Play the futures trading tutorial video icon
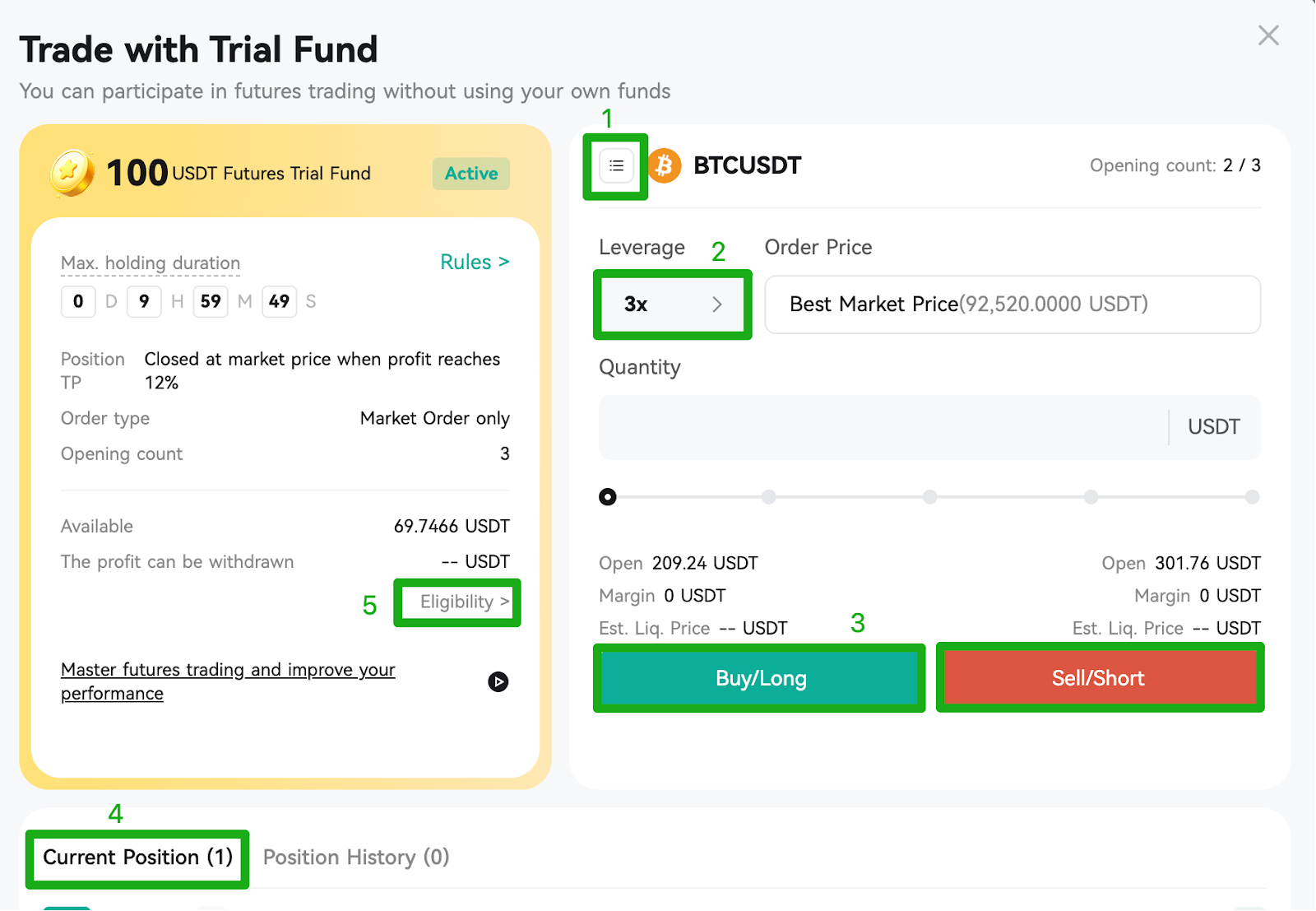Viewport: 1316px width, 911px height. click(498, 681)
